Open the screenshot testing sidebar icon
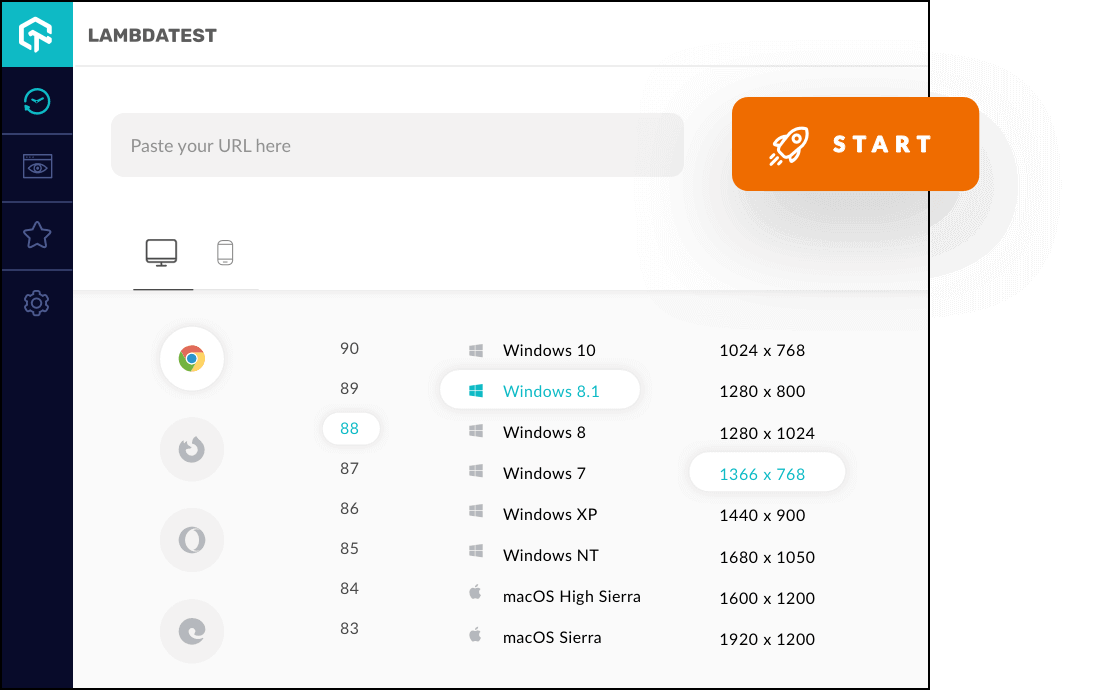The image size is (1109, 690). [37, 167]
